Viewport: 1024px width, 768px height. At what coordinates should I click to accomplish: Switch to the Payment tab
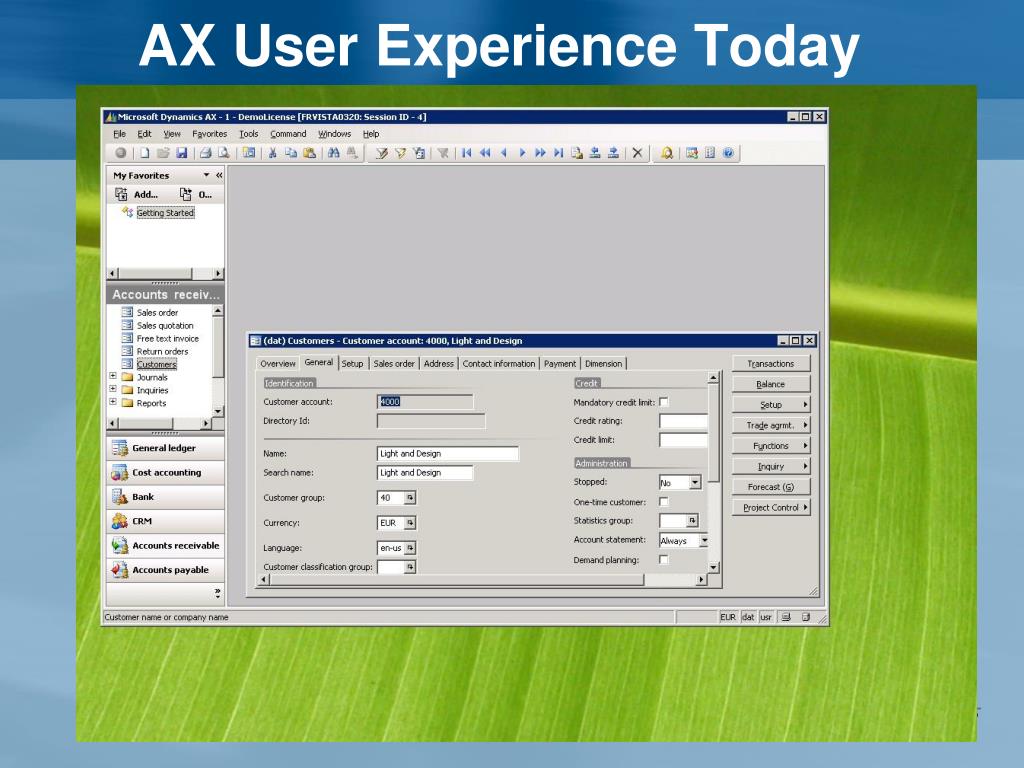560,364
